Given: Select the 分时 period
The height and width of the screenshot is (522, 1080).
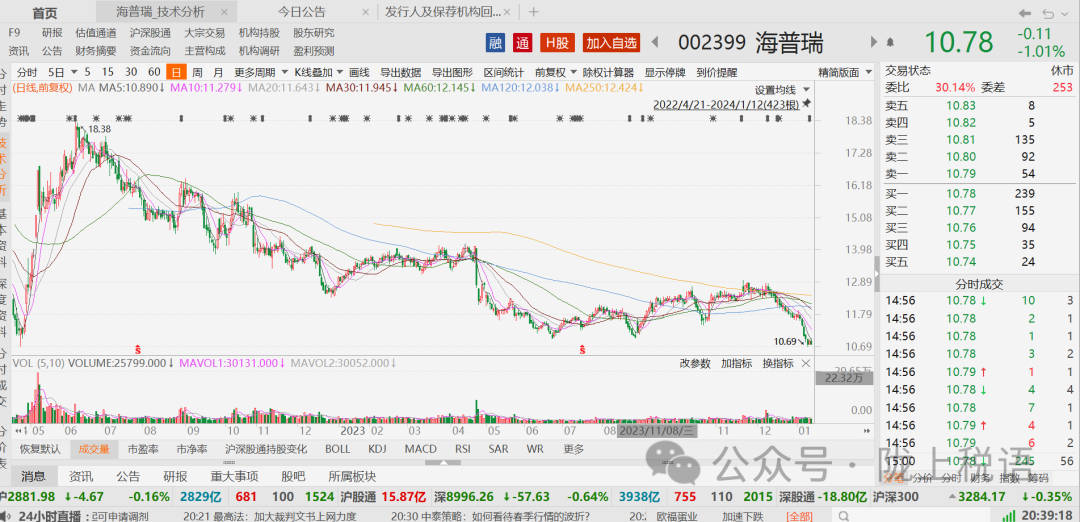Looking at the screenshot, I should click(28, 72).
